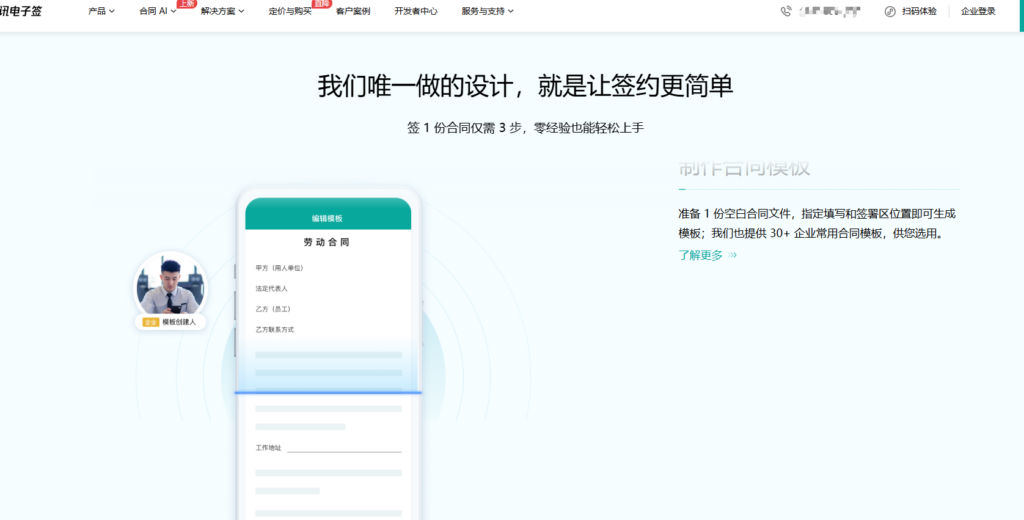Click the 劳动合同 title text

327,242
